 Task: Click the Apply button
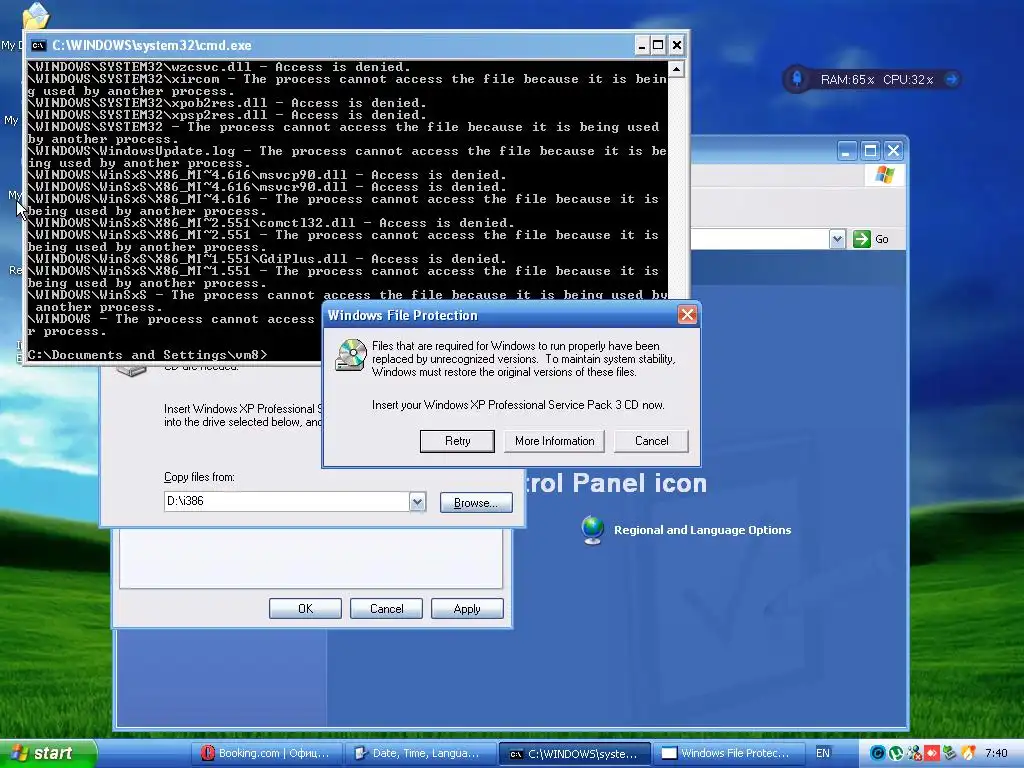coord(467,609)
